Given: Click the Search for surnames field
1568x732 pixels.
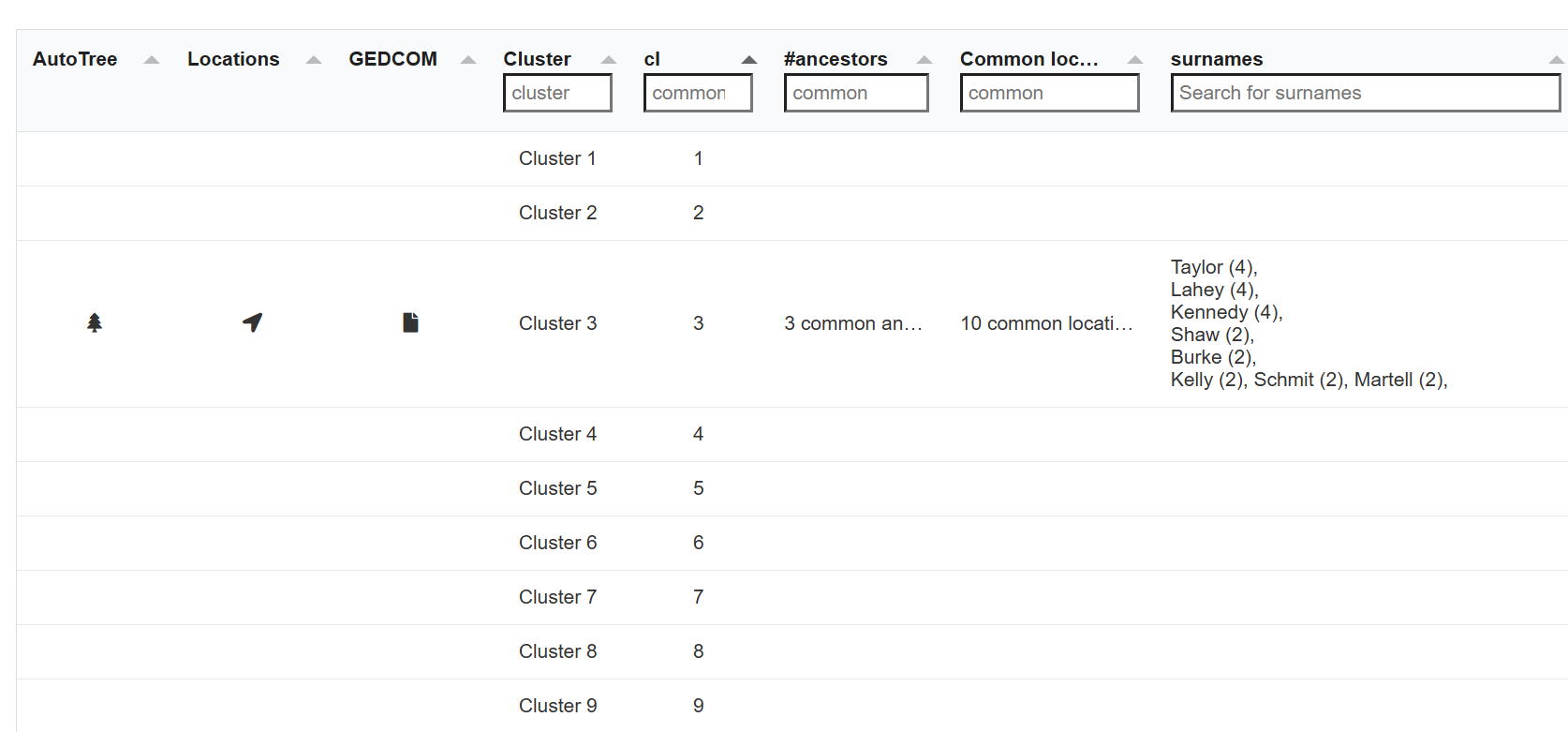Looking at the screenshot, I should (1365, 93).
